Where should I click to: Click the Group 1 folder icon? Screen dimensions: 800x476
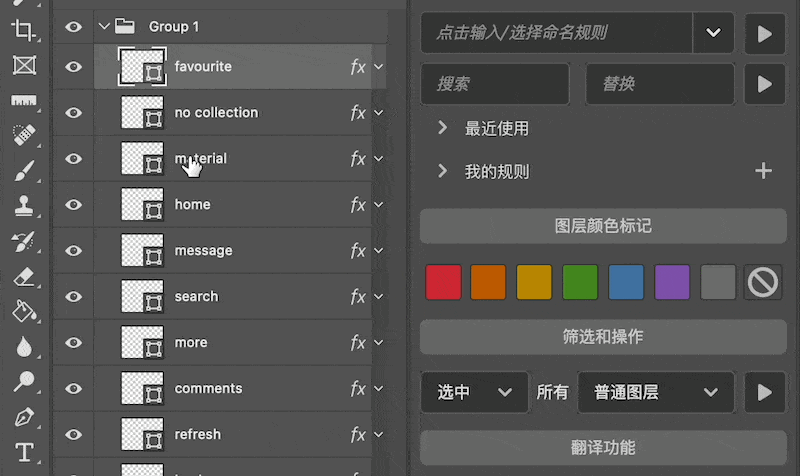[x=125, y=26]
